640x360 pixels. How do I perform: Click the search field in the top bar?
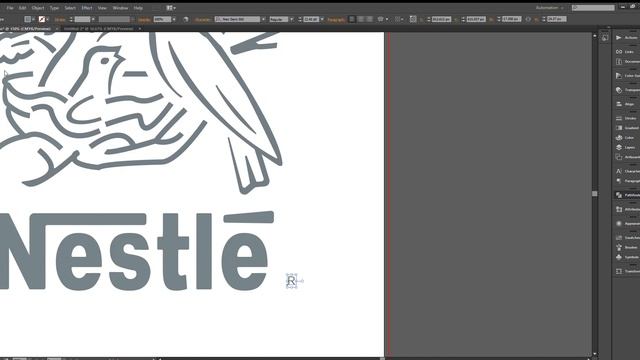[x=593, y=8]
